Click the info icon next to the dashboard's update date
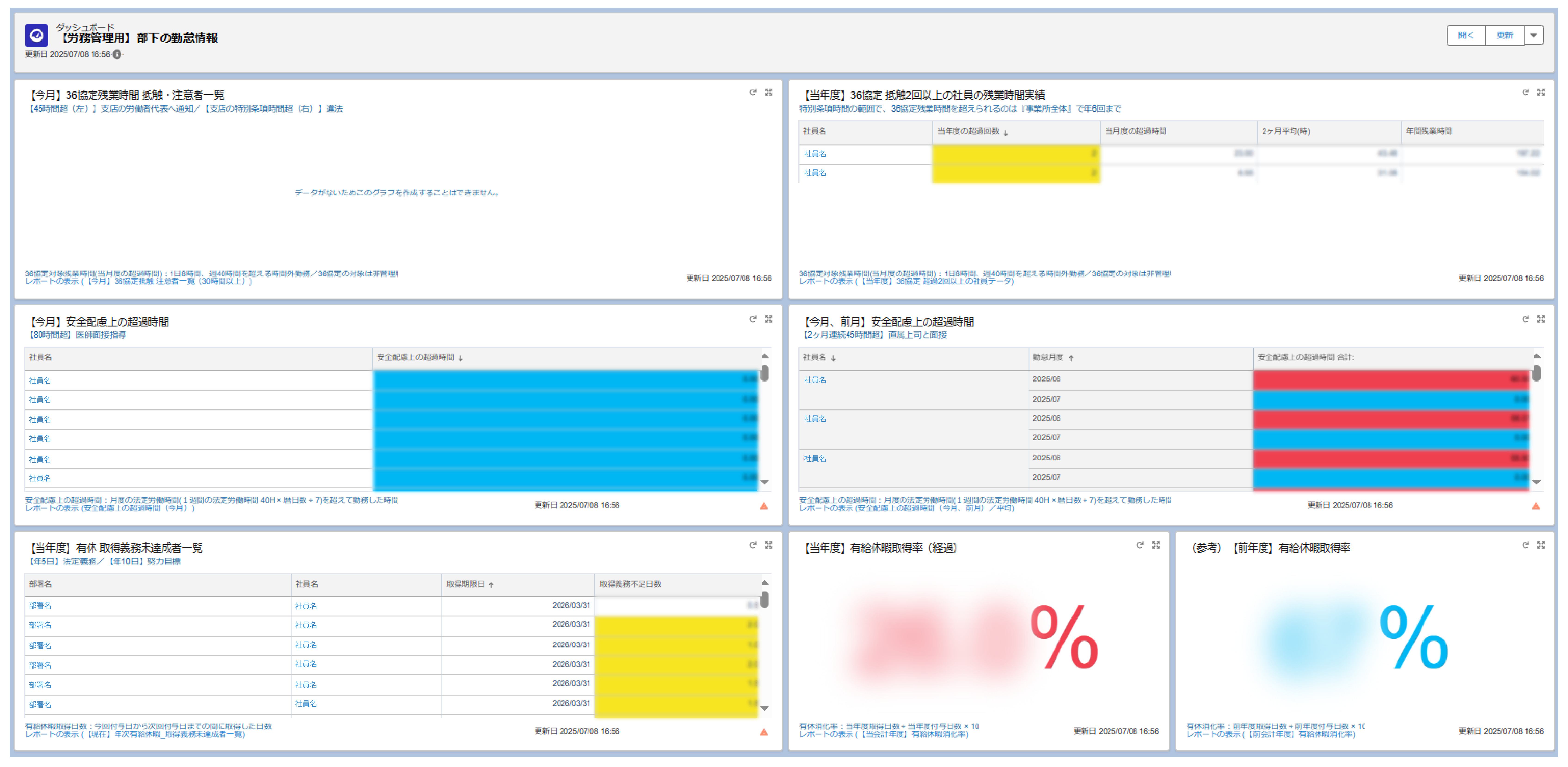The image size is (1568, 767). 117,54
